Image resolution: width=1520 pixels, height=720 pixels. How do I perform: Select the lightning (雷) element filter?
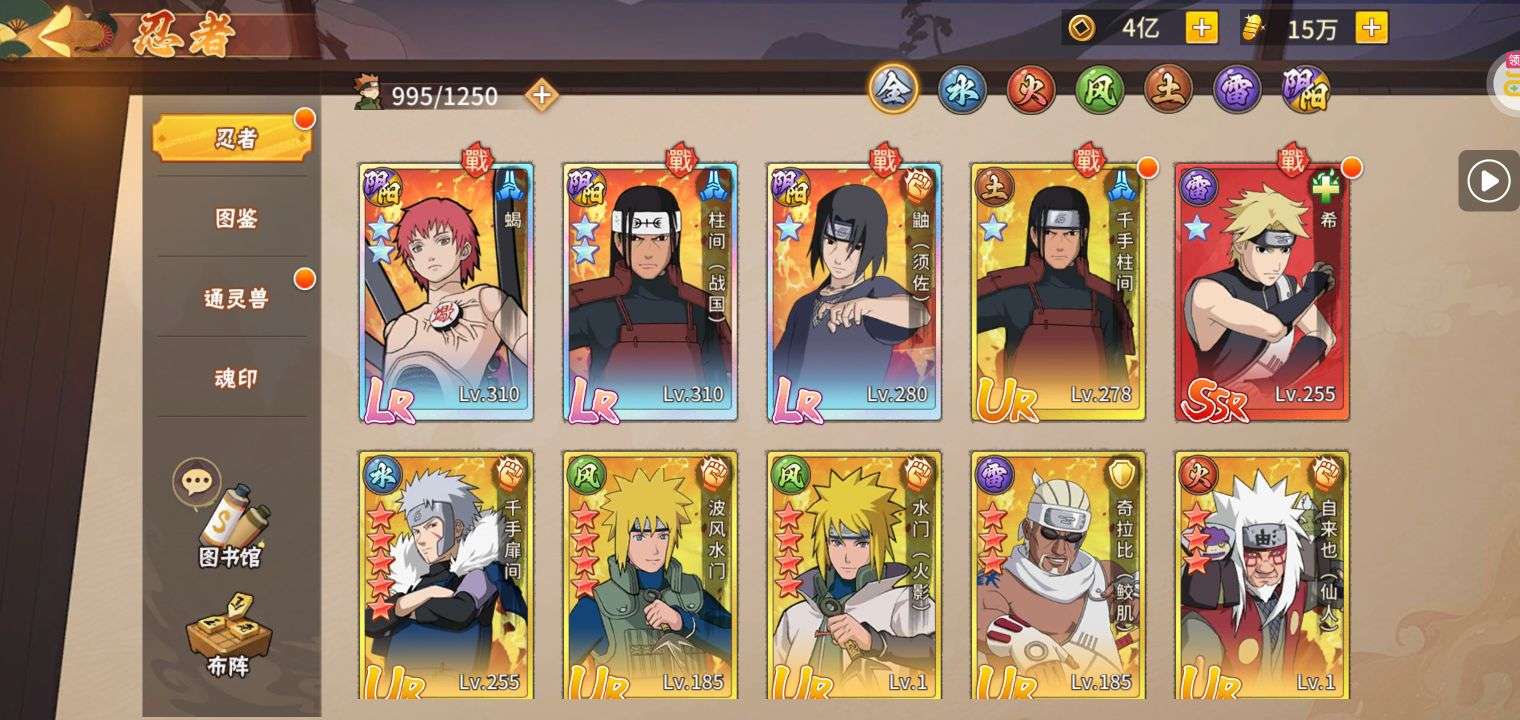(x=1238, y=91)
